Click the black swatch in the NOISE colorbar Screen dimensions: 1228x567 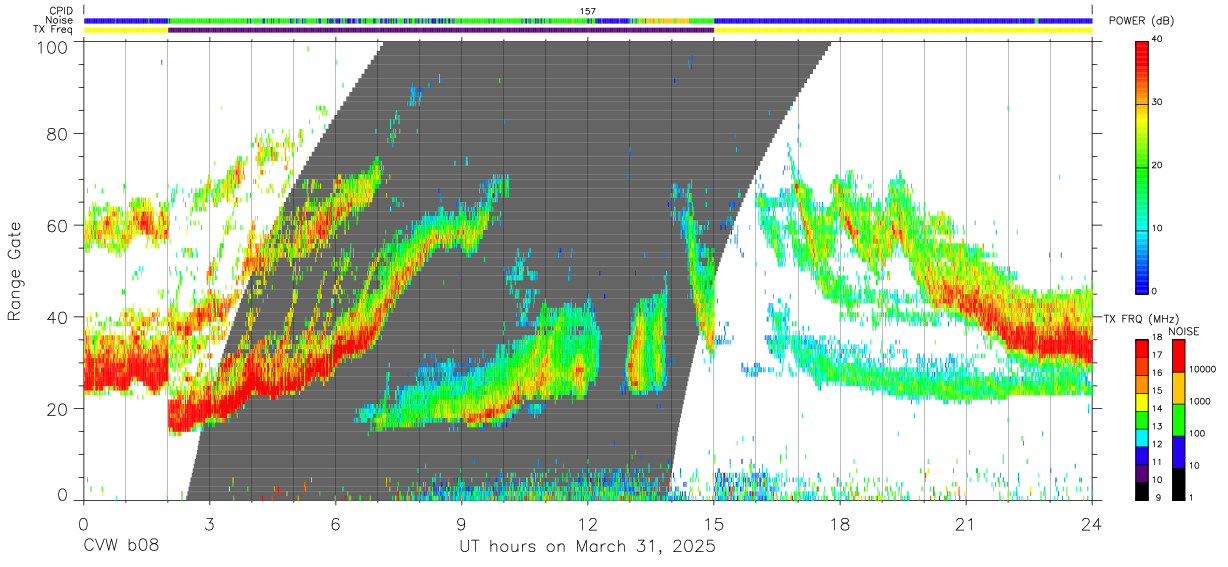[x=1179, y=483]
